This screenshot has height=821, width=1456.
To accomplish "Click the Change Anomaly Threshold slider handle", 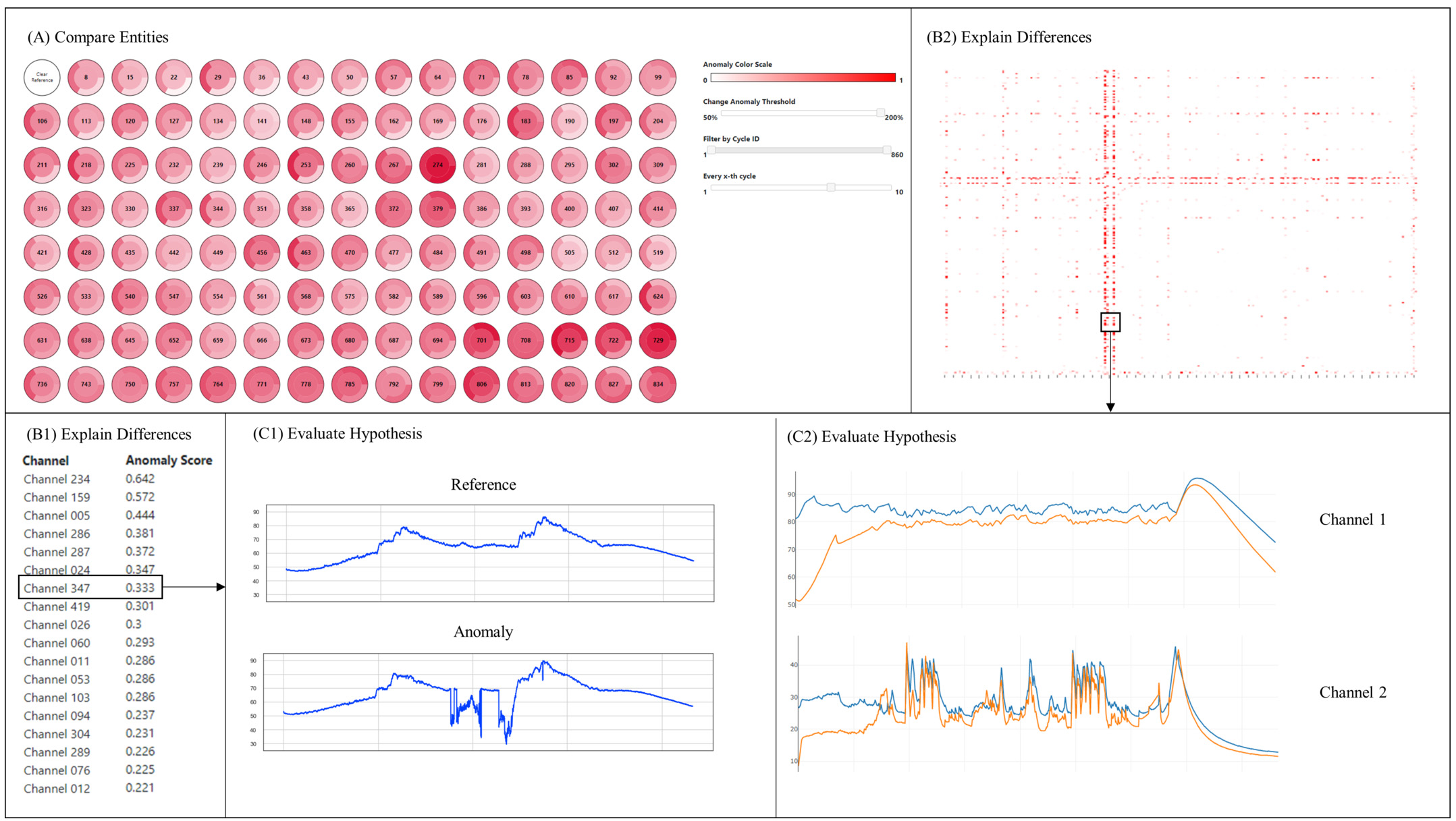I will (880, 113).
